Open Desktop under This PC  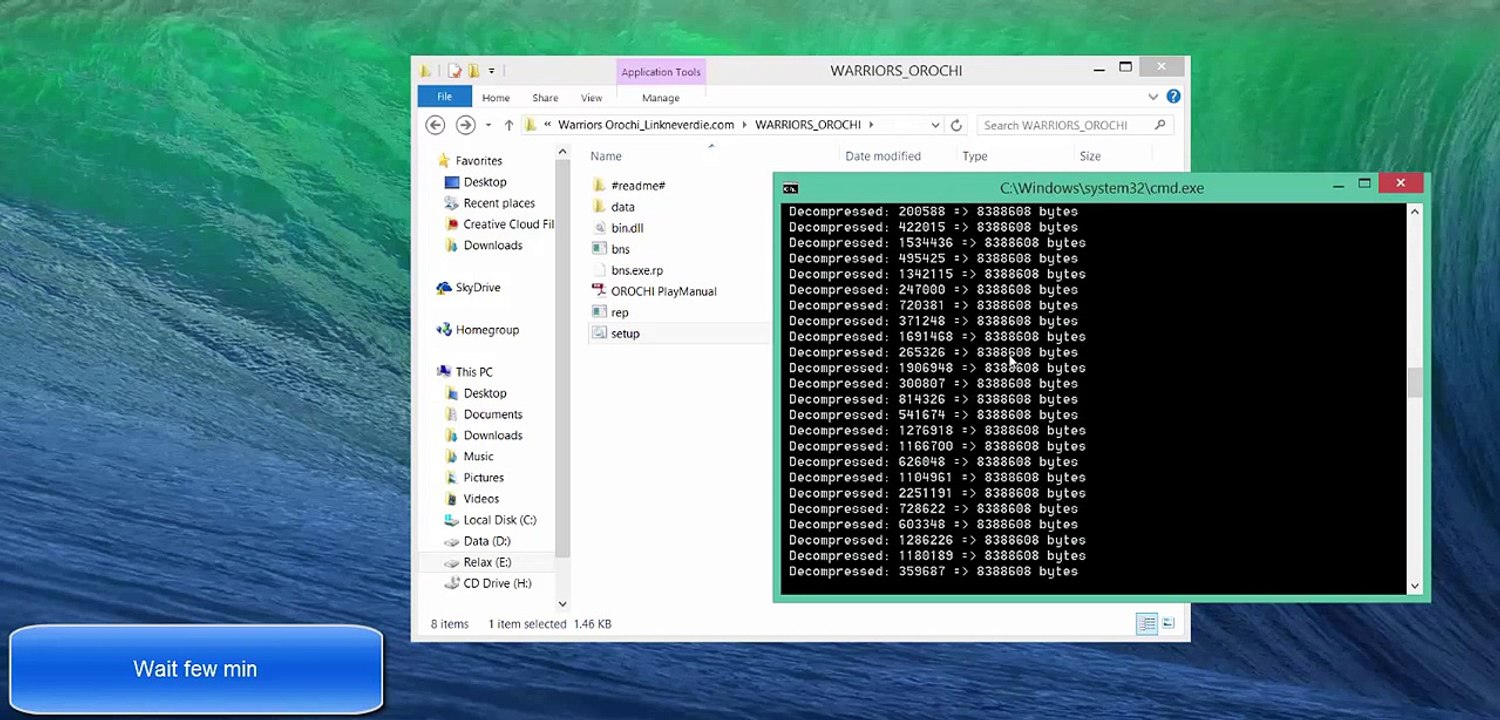484,393
